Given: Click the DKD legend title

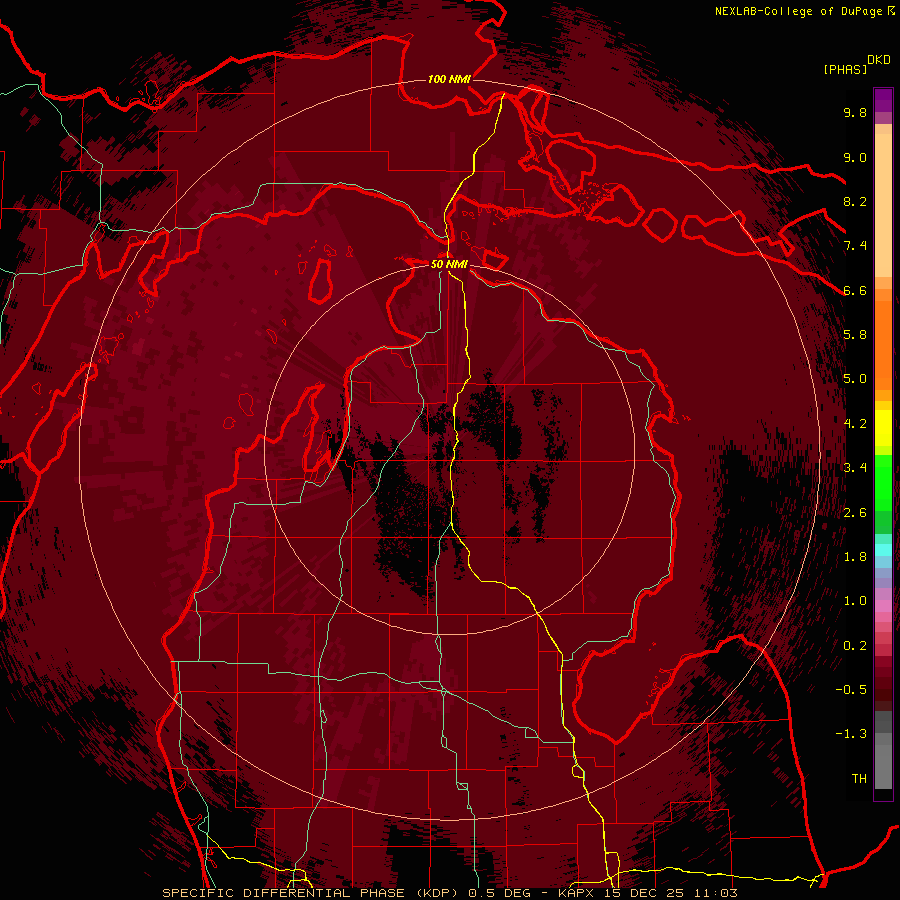Looking at the screenshot, I should [x=879, y=60].
